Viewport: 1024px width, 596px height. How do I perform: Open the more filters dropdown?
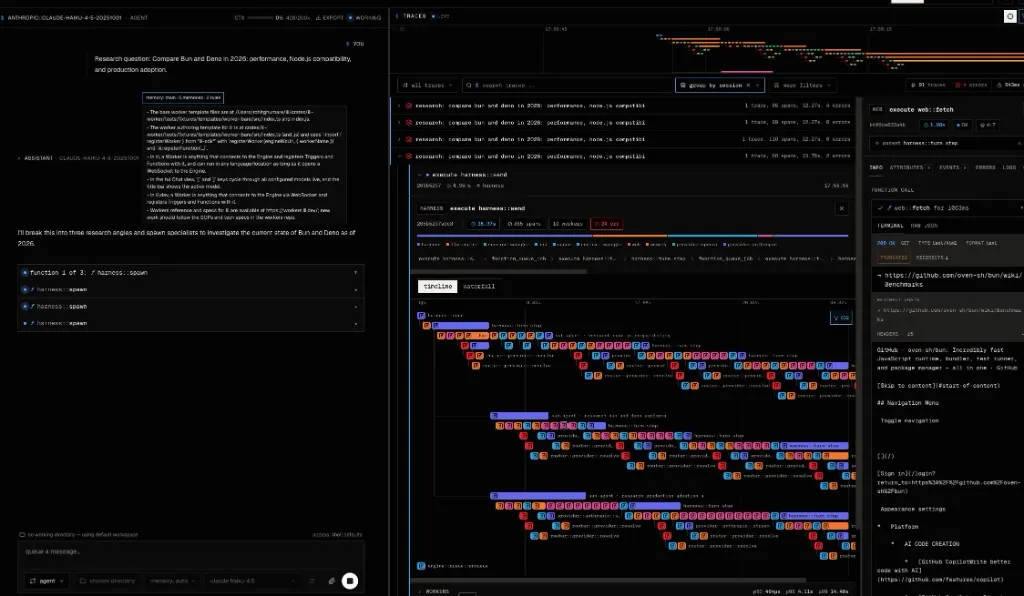[x=802, y=86]
